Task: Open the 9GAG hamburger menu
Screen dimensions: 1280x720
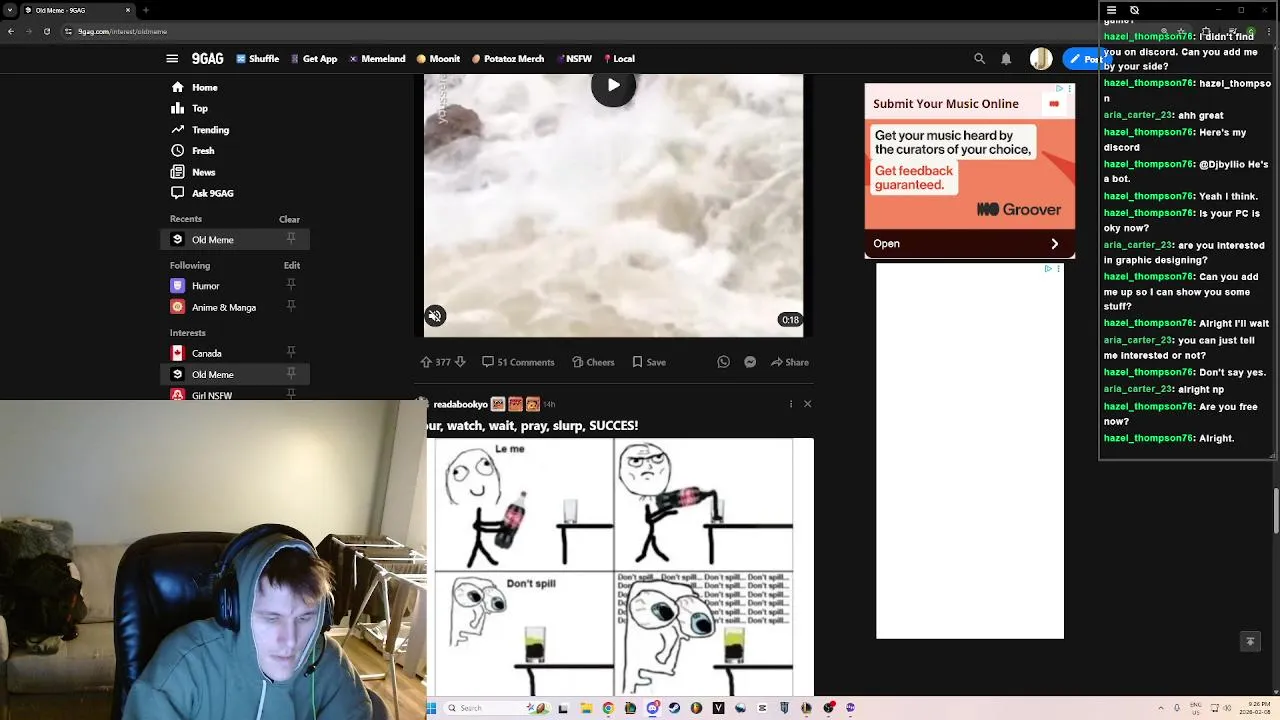Action: pyautogui.click(x=172, y=59)
